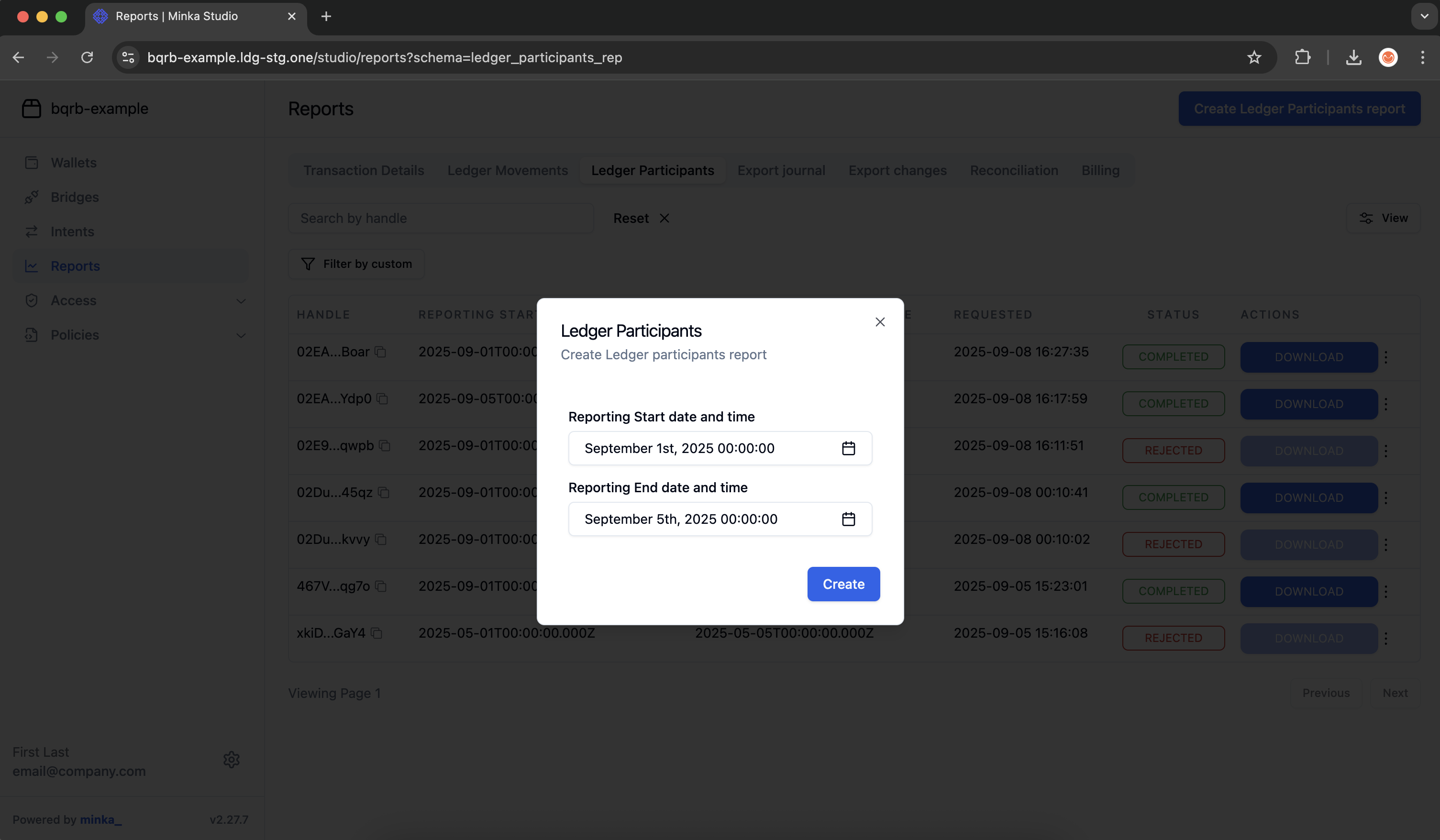This screenshot has width=1440, height=840.
Task: Open settings gear next to user email
Action: [231, 760]
